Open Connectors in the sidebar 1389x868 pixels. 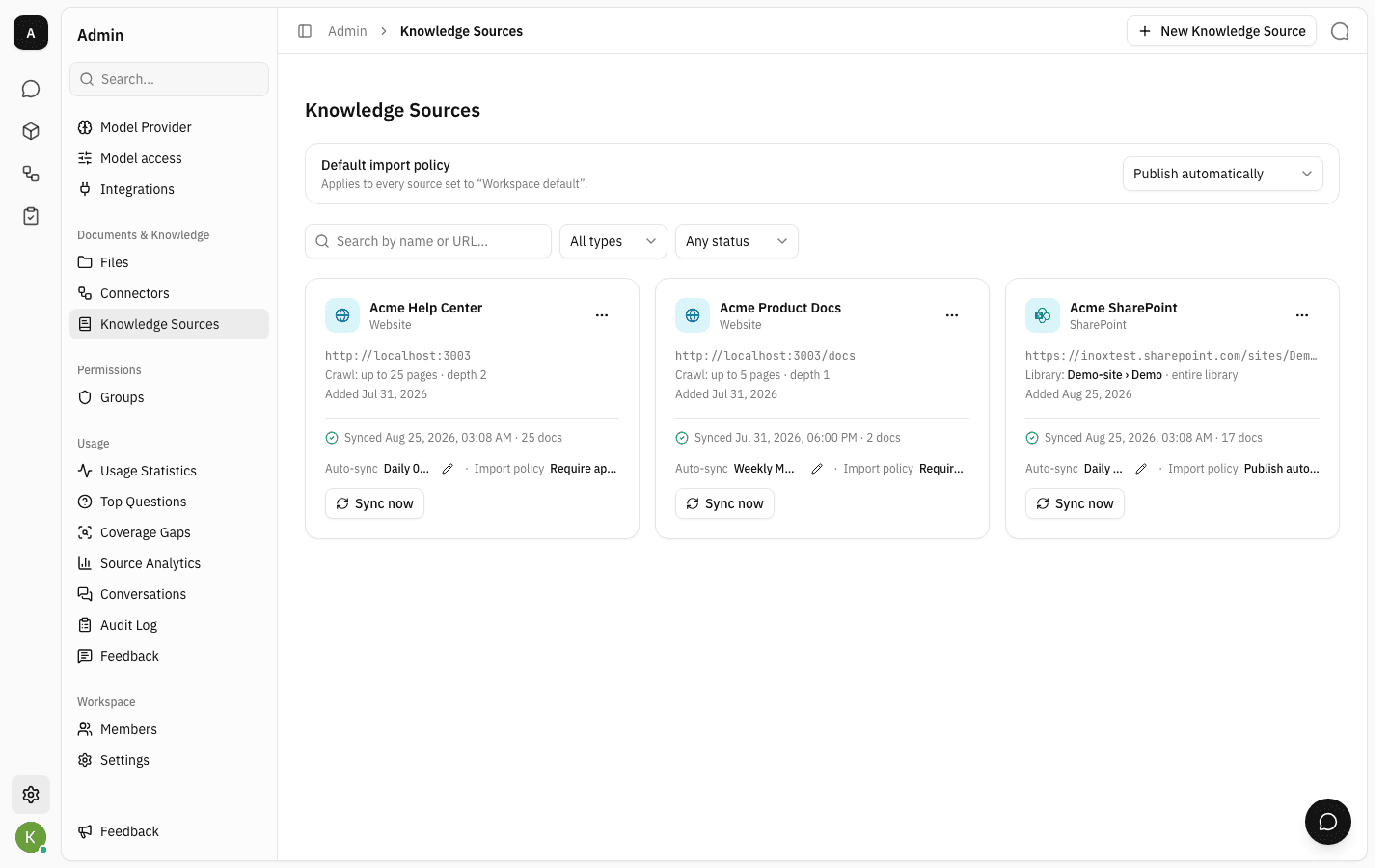coord(169,293)
